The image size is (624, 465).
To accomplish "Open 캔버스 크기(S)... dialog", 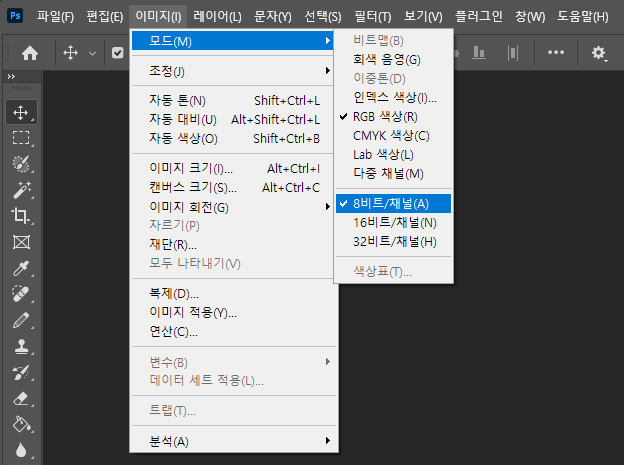I will pos(232,188).
